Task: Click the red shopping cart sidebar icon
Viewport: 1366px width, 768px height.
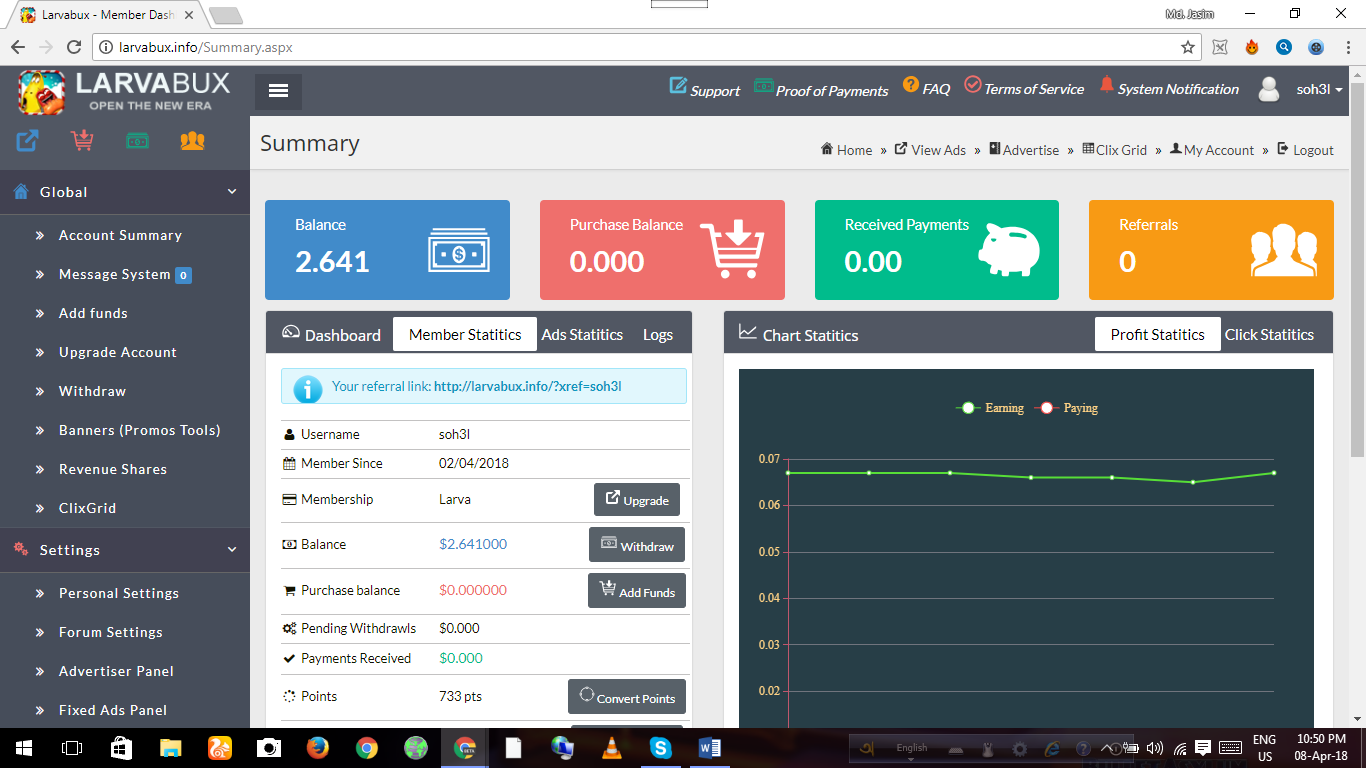Action: [x=82, y=141]
